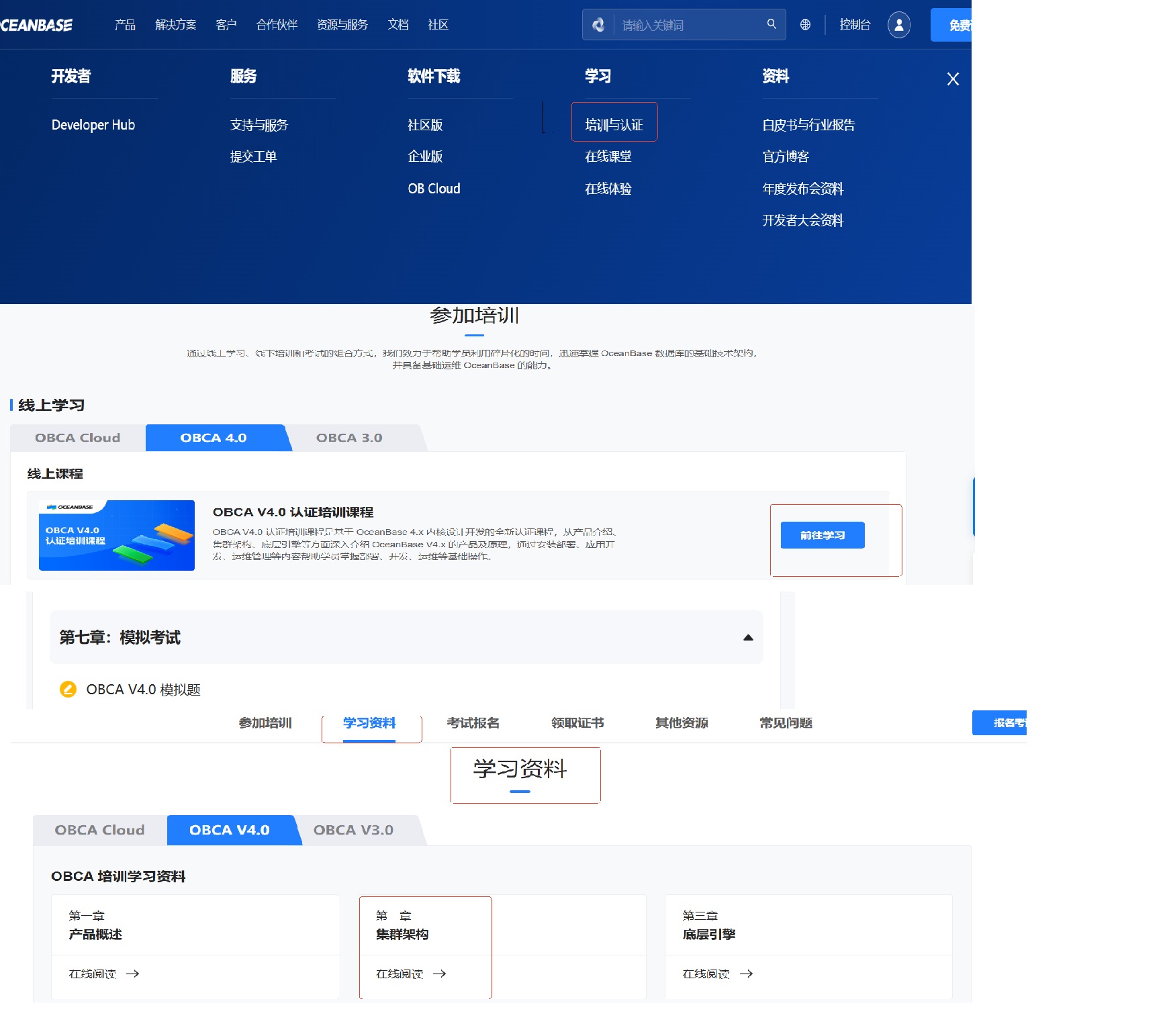This screenshot has width=1169, height=1036.
Task: Open the AI assistant icon in search box
Action: point(598,25)
